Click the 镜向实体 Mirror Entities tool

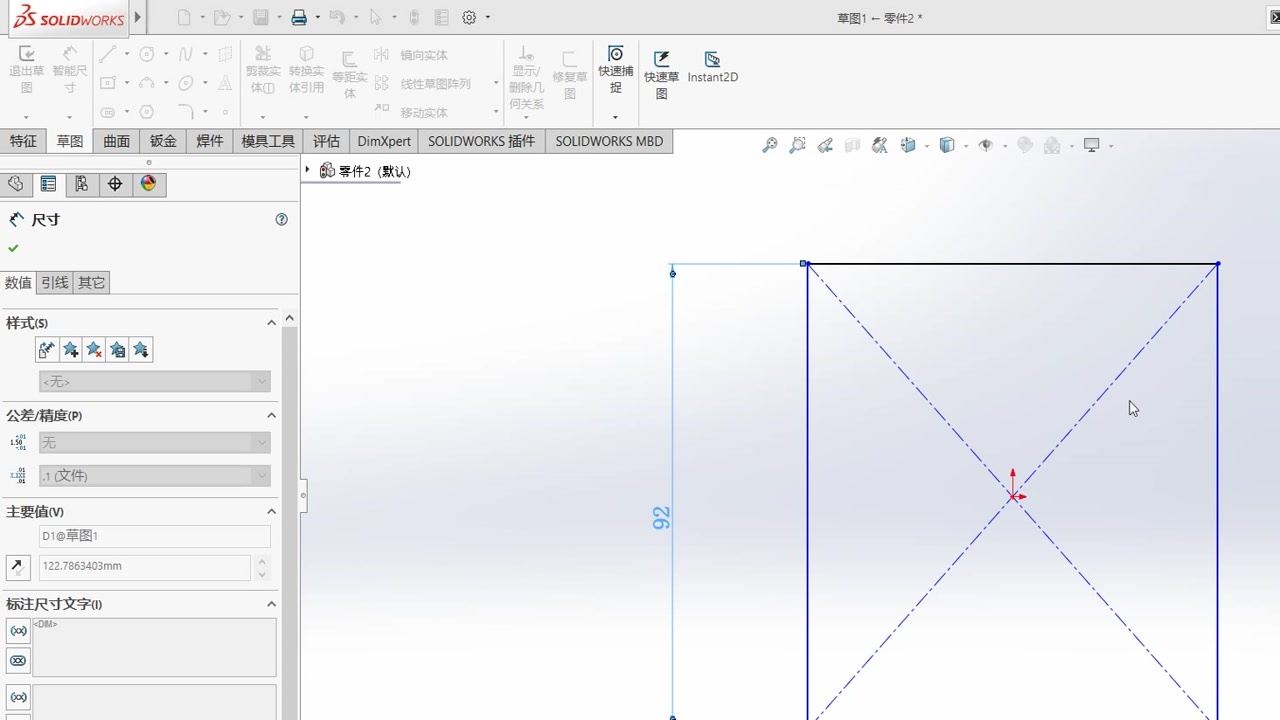[412, 55]
